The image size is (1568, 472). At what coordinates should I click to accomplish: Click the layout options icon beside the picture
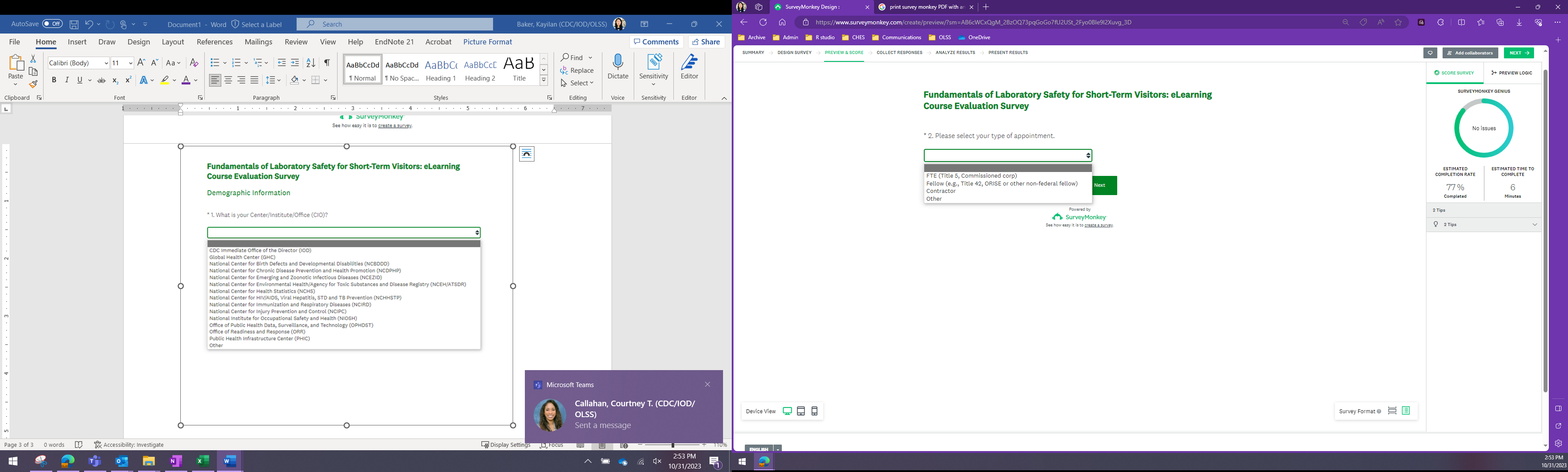click(527, 155)
